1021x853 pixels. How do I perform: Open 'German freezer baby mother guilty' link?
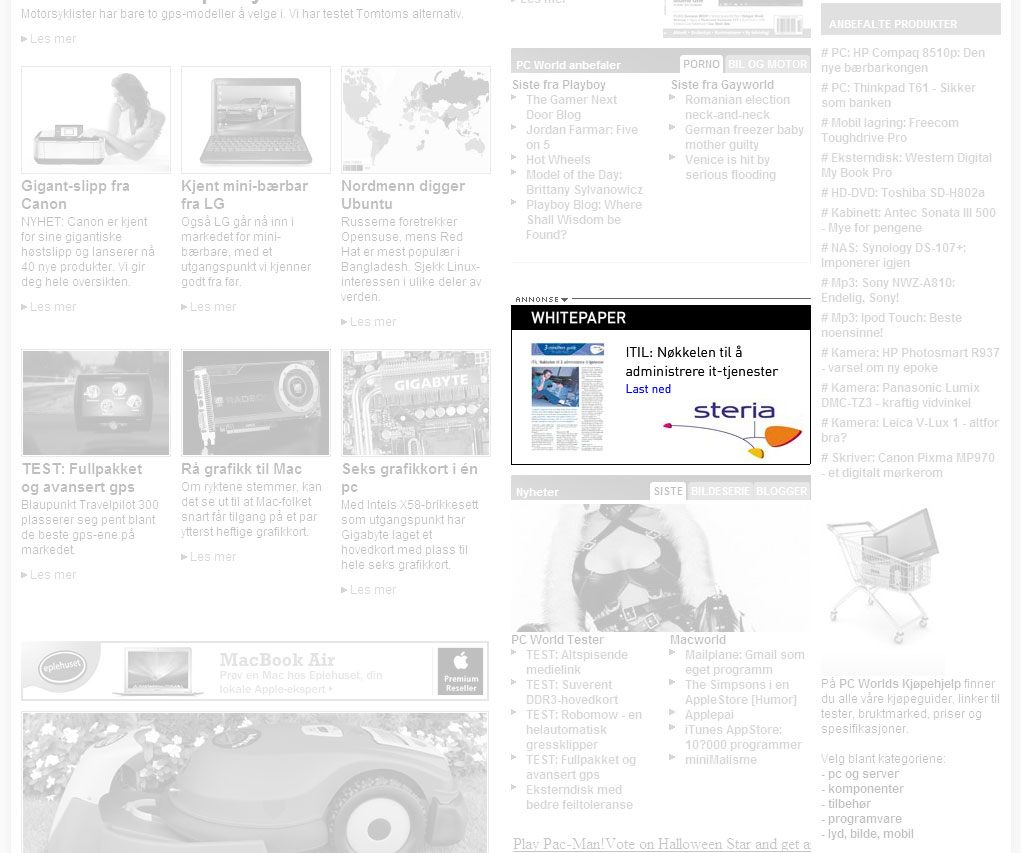click(744, 137)
